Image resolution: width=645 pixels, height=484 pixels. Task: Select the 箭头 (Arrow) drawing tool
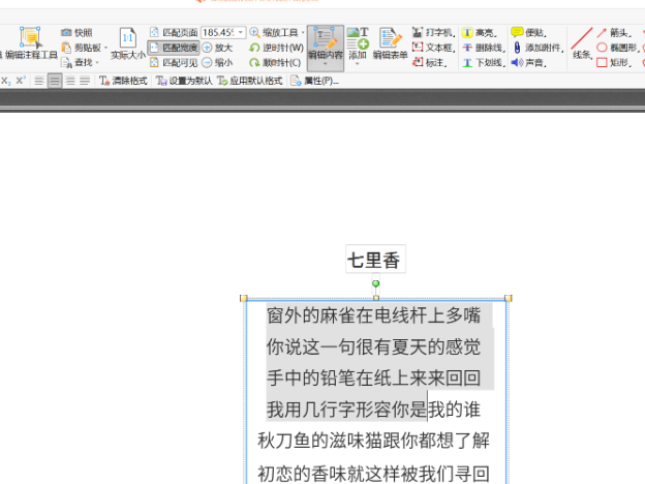614,32
